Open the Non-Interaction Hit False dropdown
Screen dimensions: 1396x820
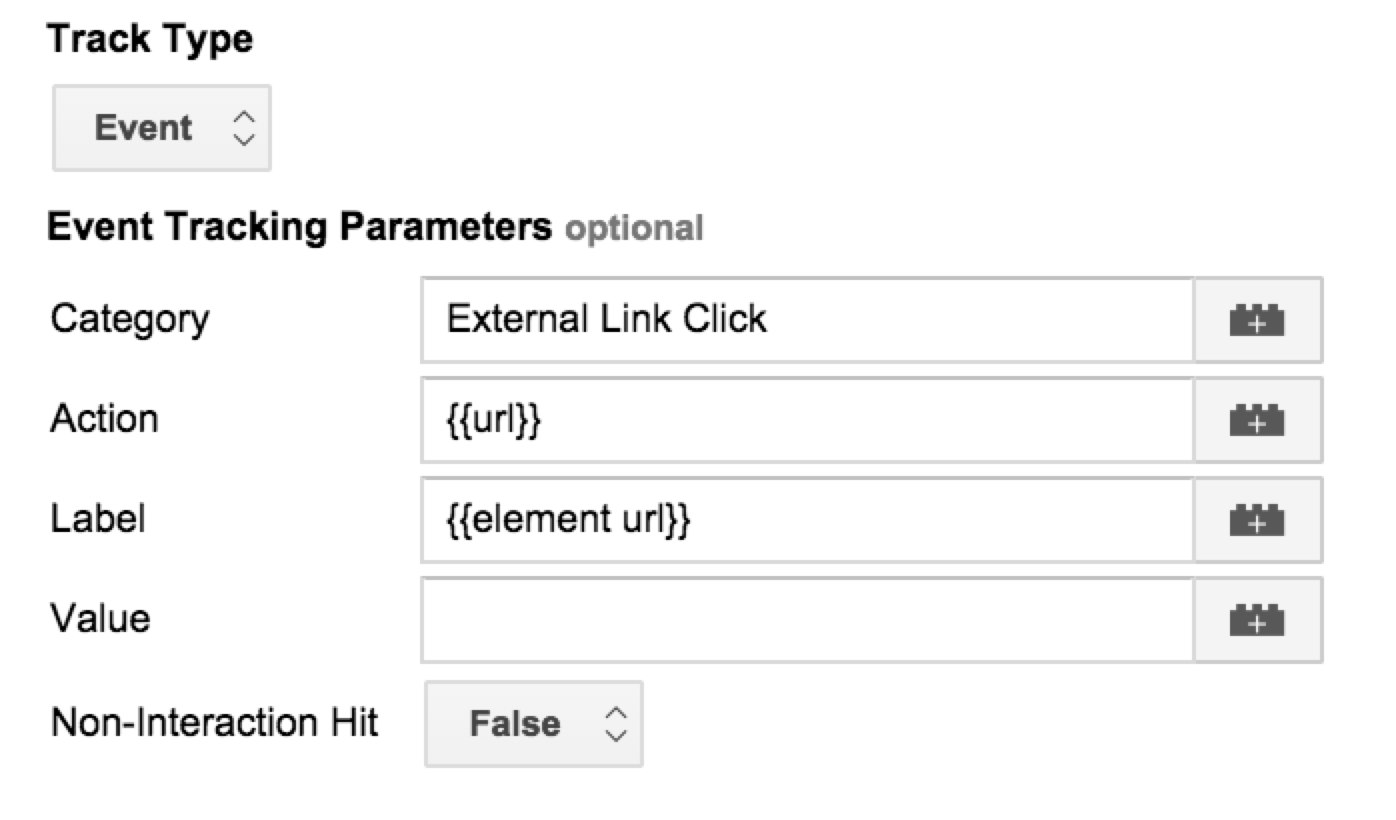[534, 724]
